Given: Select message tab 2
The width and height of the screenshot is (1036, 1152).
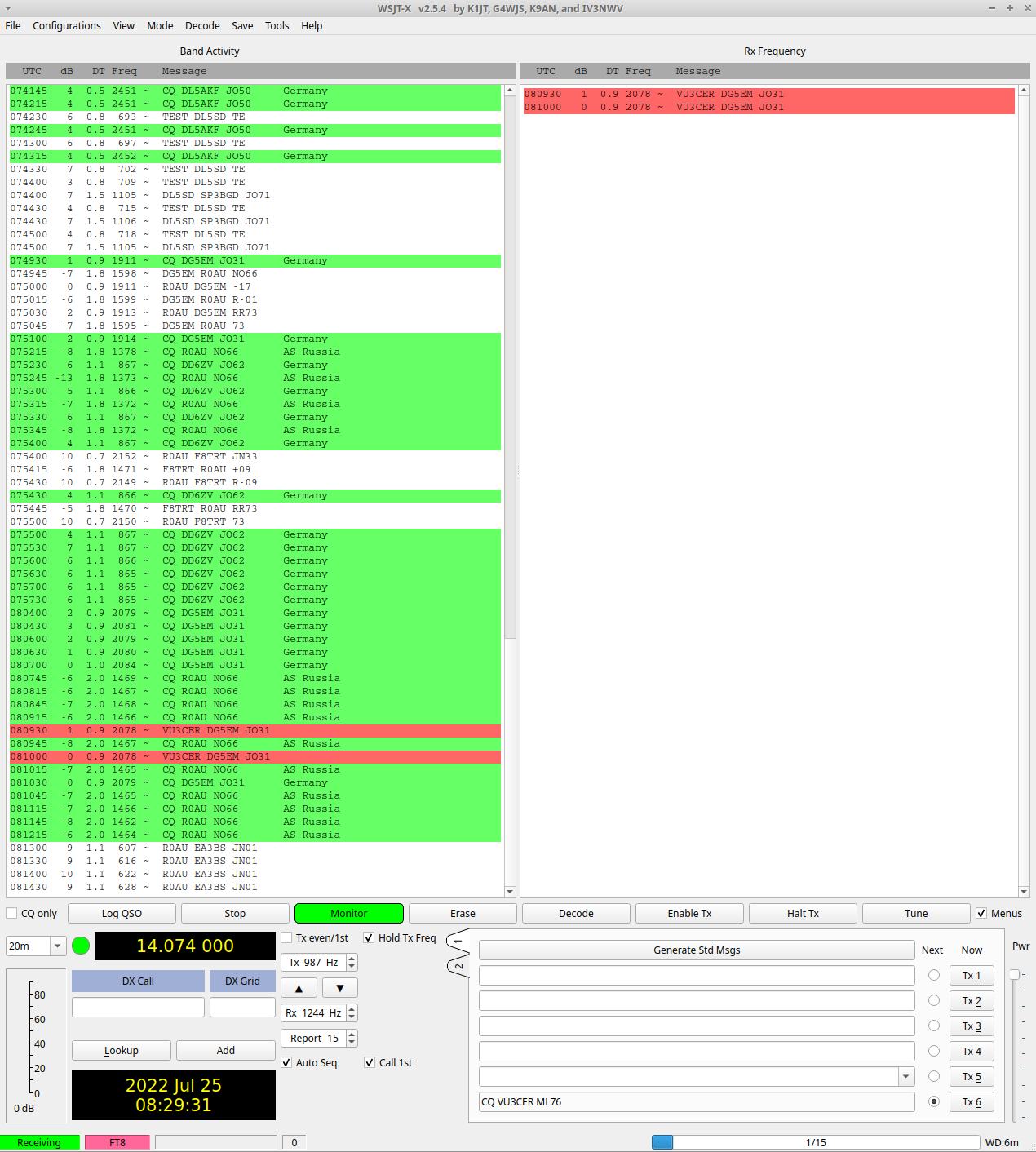Looking at the screenshot, I should point(458,966).
